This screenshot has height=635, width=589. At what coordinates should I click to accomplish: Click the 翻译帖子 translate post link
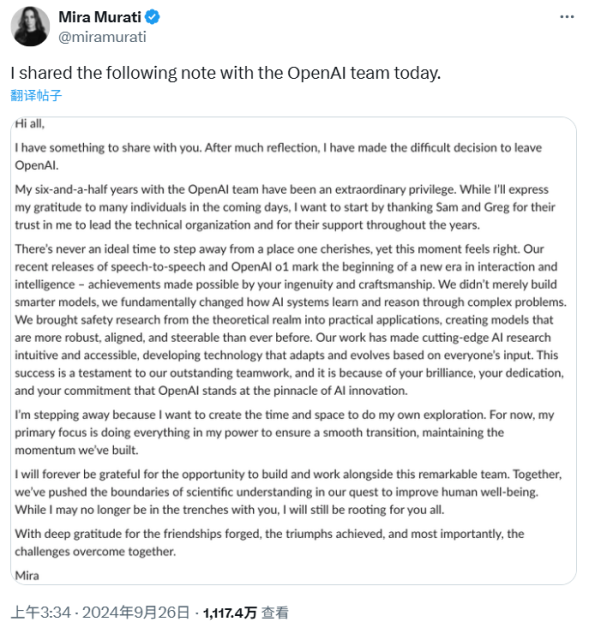(x=36, y=96)
